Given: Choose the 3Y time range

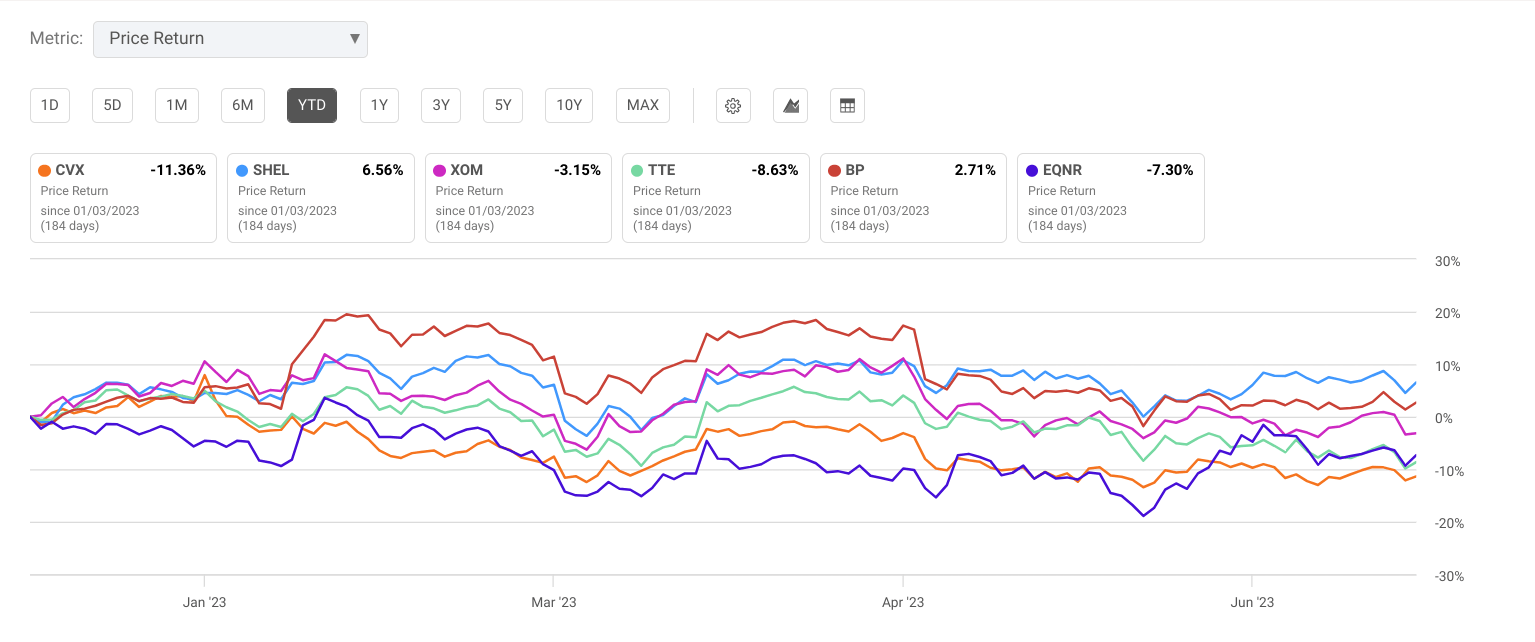Looking at the screenshot, I should pyautogui.click(x=441, y=105).
